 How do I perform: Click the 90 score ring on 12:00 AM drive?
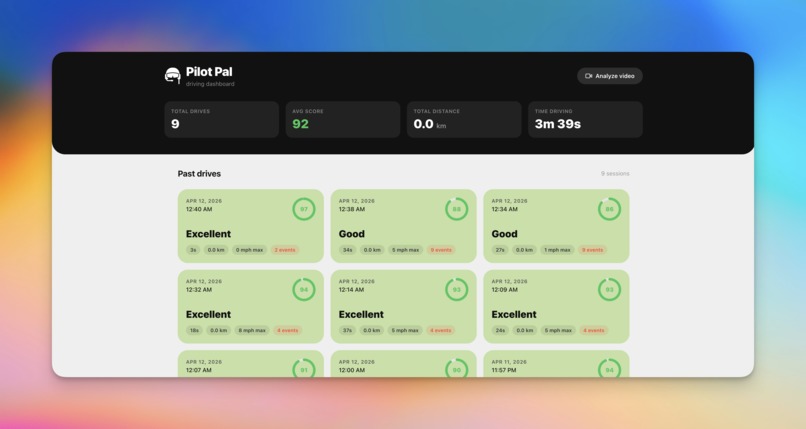(x=456, y=368)
